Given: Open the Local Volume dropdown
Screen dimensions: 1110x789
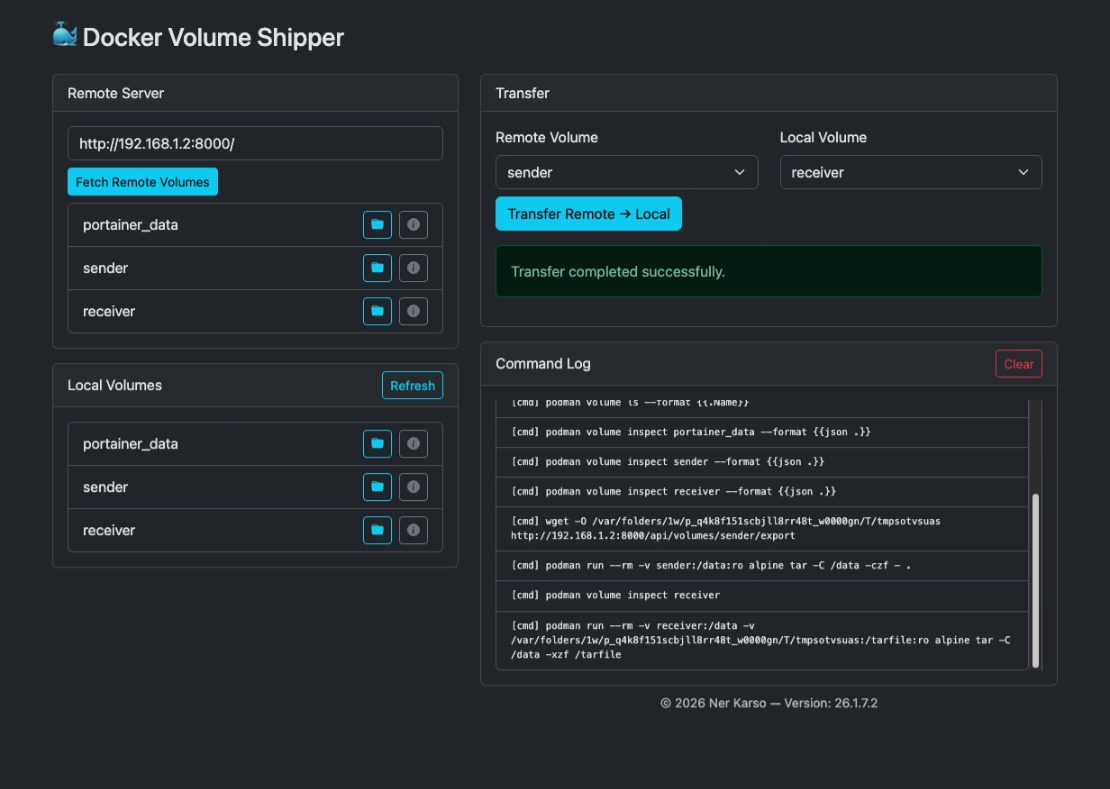Looking at the screenshot, I should click(x=910, y=172).
